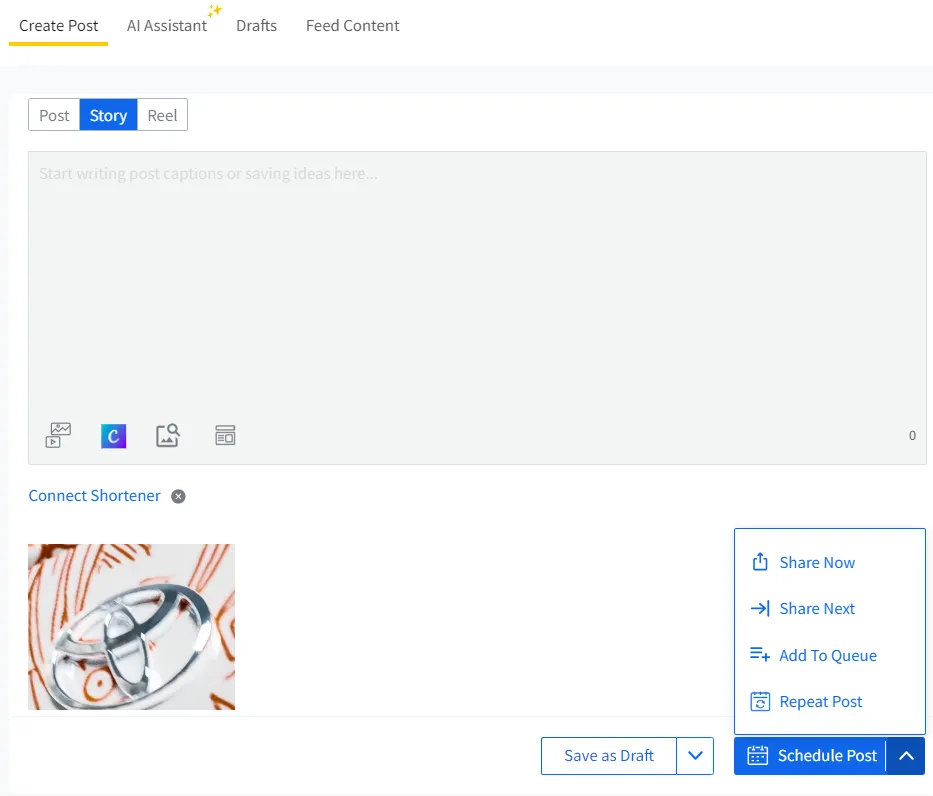Remove the shortener with the x button
Image resolution: width=933 pixels, height=796 pixels.
tap(178, 496)
